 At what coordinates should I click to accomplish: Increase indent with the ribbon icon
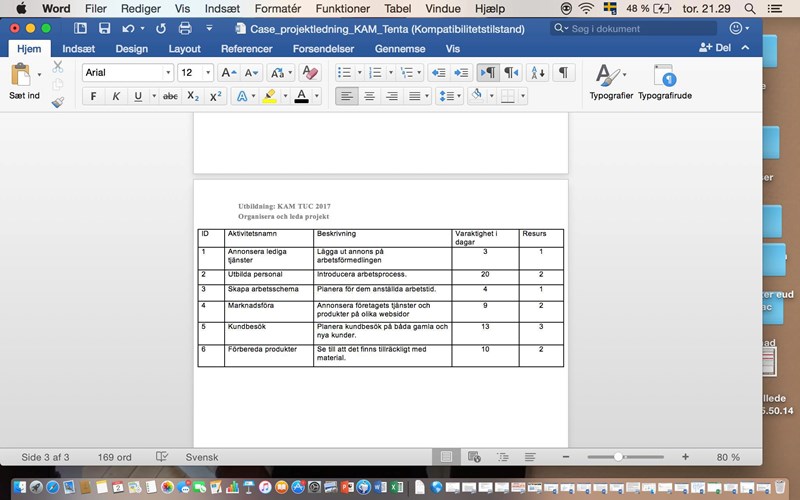point(461,73)
